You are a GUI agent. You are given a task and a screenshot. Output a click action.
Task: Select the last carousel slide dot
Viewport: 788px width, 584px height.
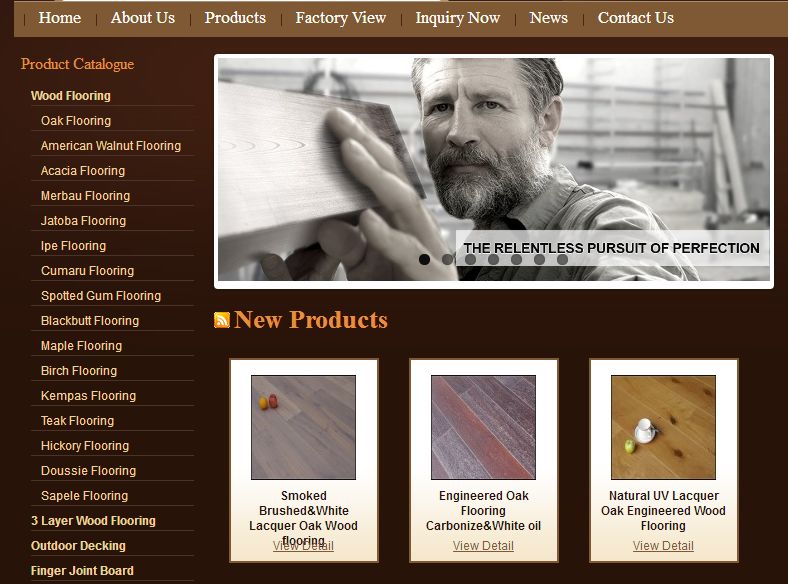[562, 259]
